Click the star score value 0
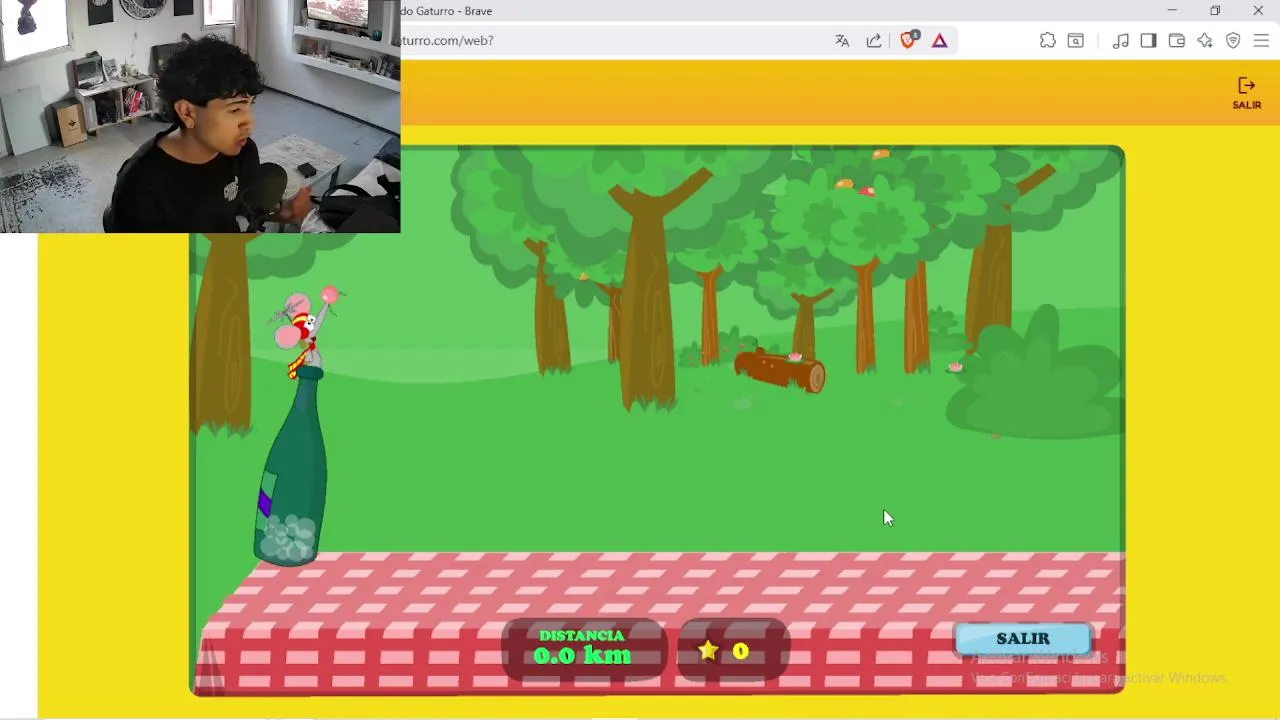The image size is (1280, 720). [x=741, y=651]
